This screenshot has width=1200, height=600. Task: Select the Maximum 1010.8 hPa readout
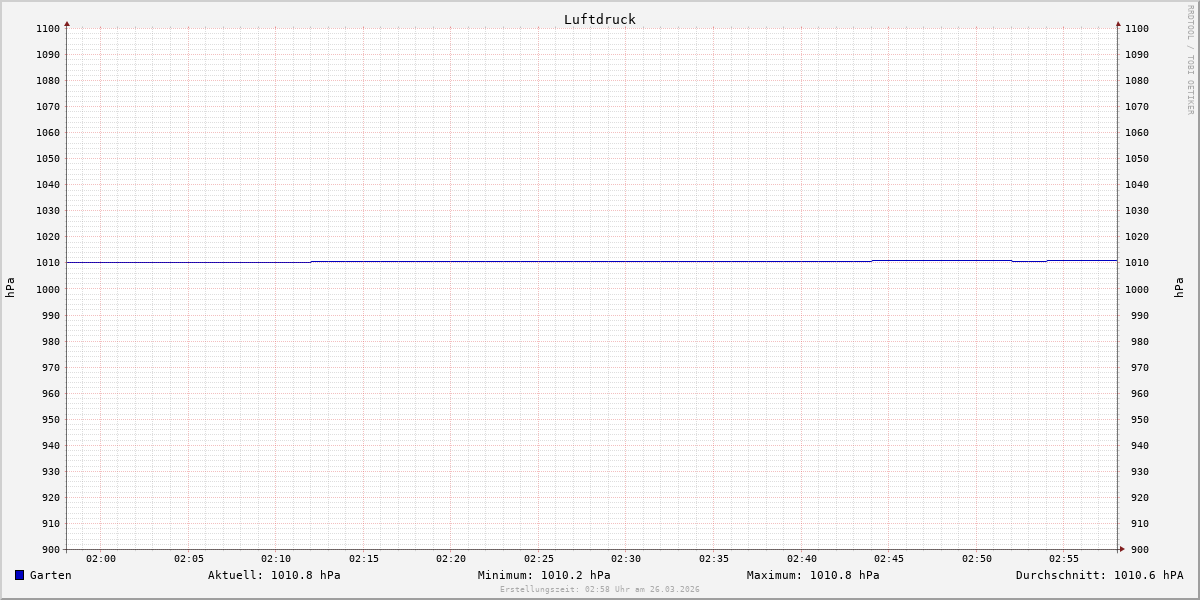click(x=813, y=575)
